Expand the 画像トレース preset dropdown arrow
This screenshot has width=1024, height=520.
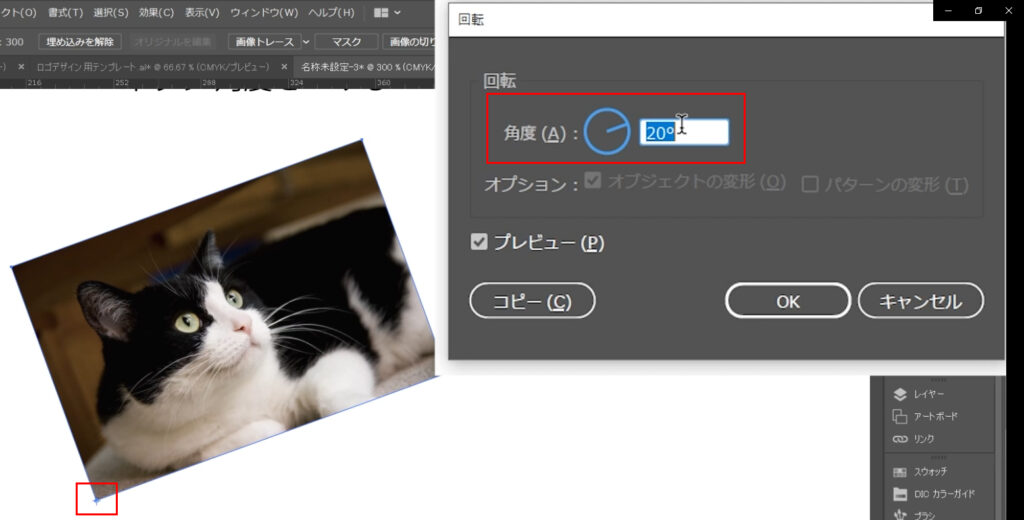click(306, 42)
